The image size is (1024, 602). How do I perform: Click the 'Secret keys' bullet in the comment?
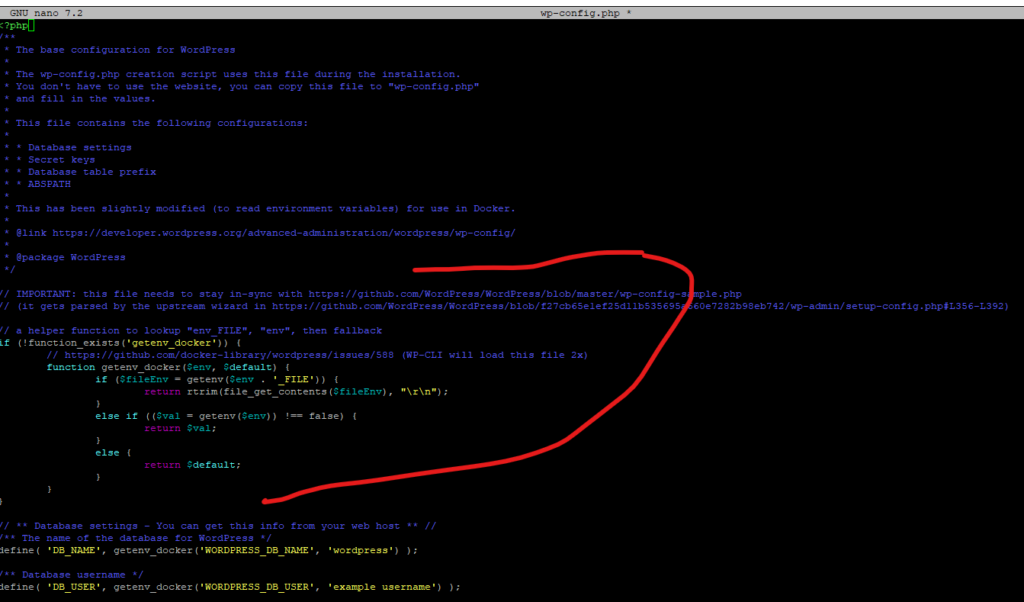62,160
